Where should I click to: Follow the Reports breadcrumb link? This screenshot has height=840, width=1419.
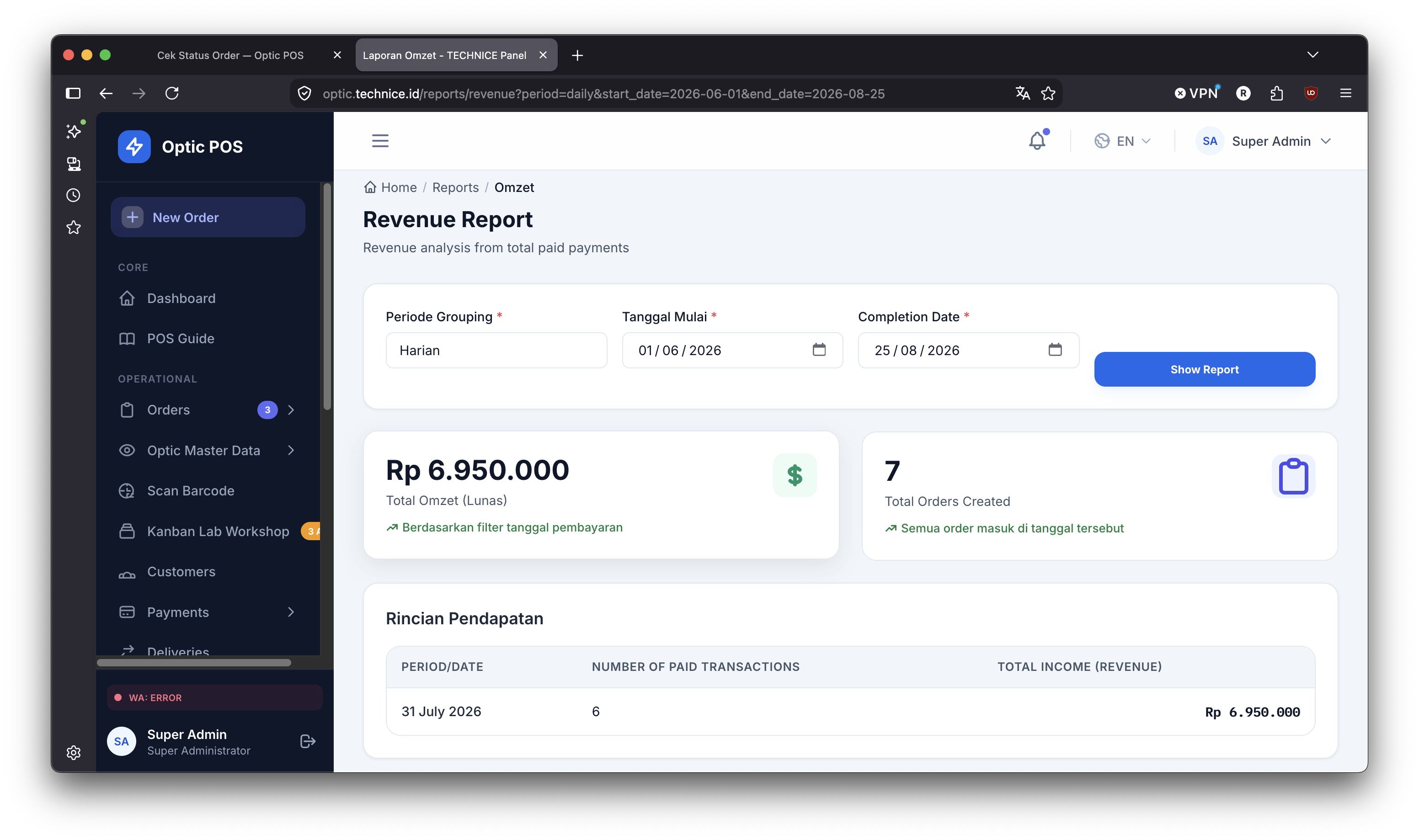coord(455,187)
